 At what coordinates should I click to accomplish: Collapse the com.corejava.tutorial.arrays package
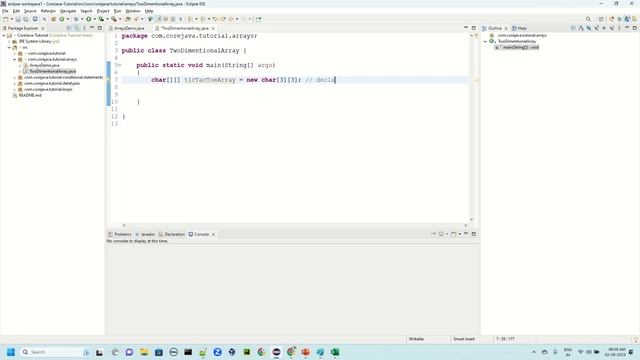click(15, 60)
